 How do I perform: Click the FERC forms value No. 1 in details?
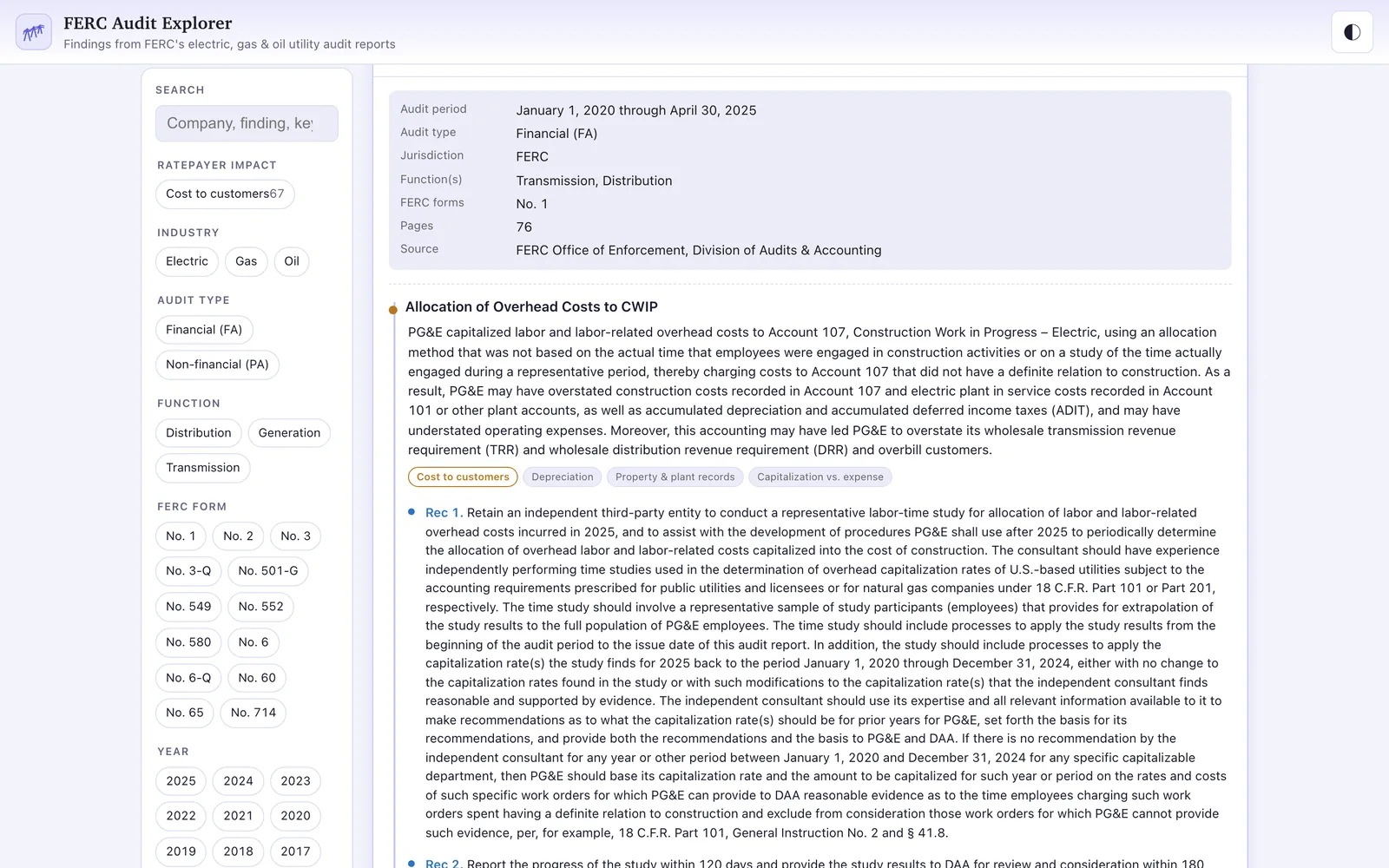532,204
